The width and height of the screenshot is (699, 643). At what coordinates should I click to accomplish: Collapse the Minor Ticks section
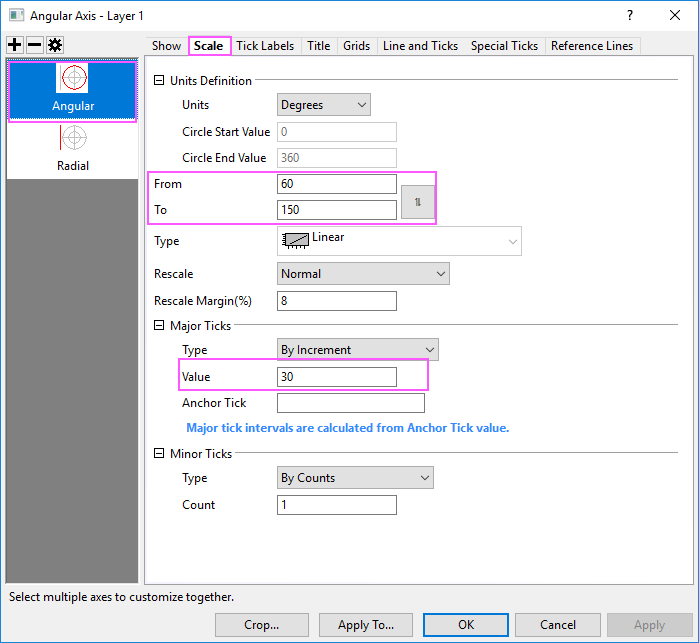[160, 454]
